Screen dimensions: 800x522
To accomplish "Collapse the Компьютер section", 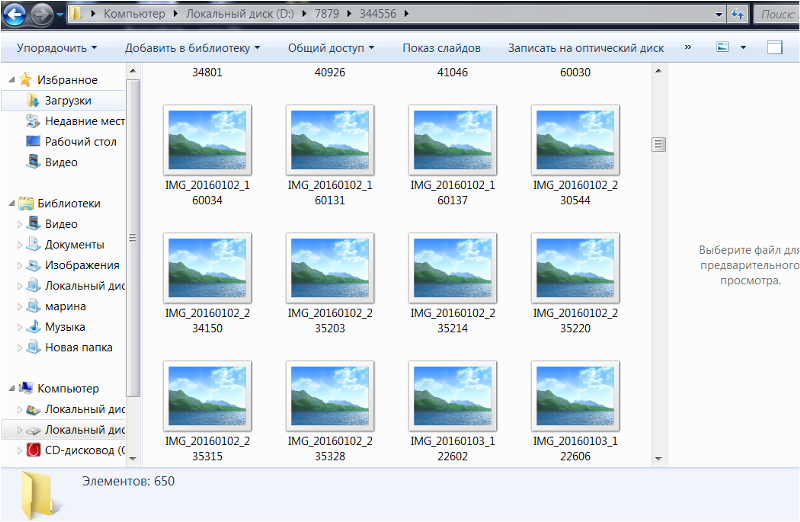I will 12,388.
